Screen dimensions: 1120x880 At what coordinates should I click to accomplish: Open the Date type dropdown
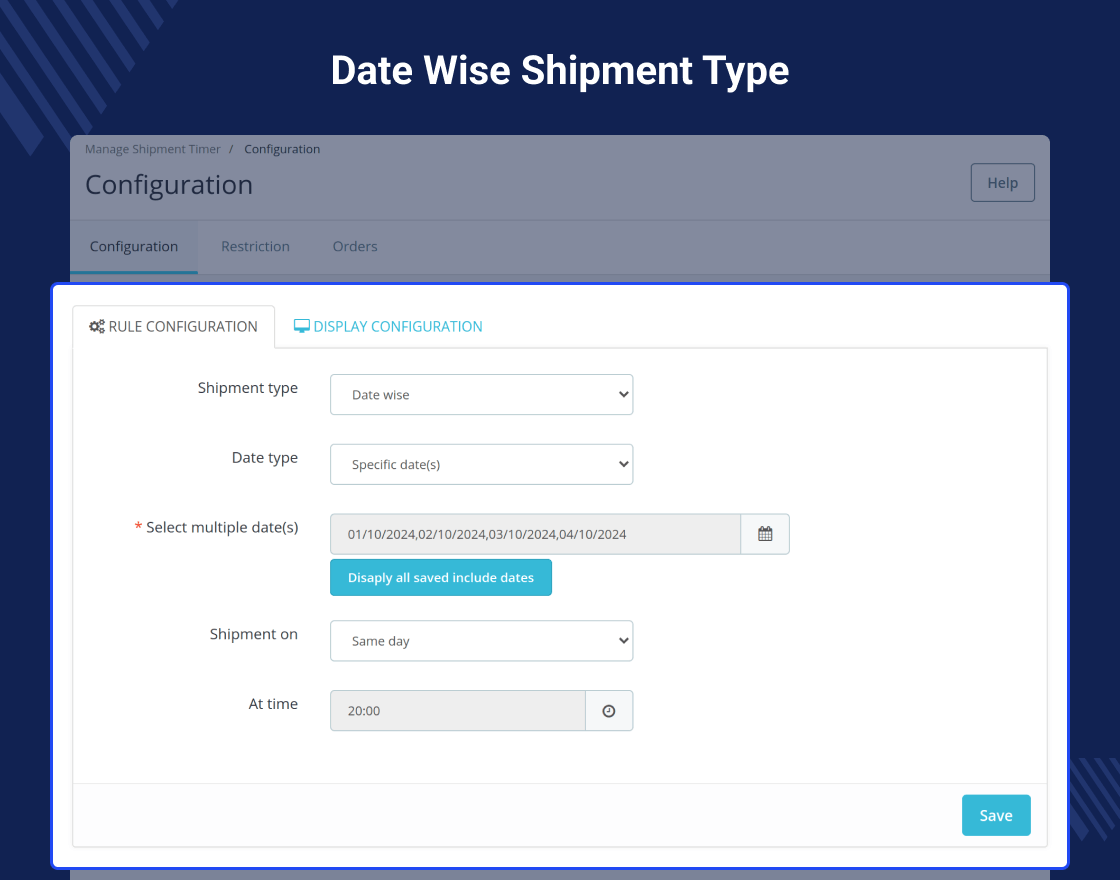pyautogui.click(x=481, y=464)
